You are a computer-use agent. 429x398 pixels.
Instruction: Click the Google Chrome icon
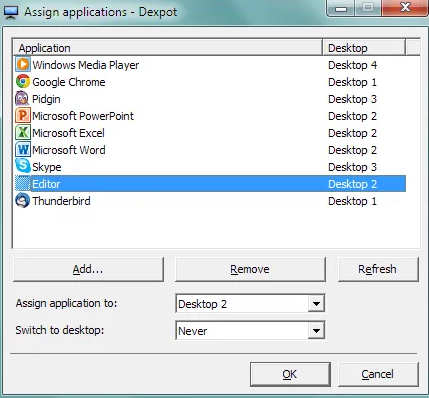point(23,82)
